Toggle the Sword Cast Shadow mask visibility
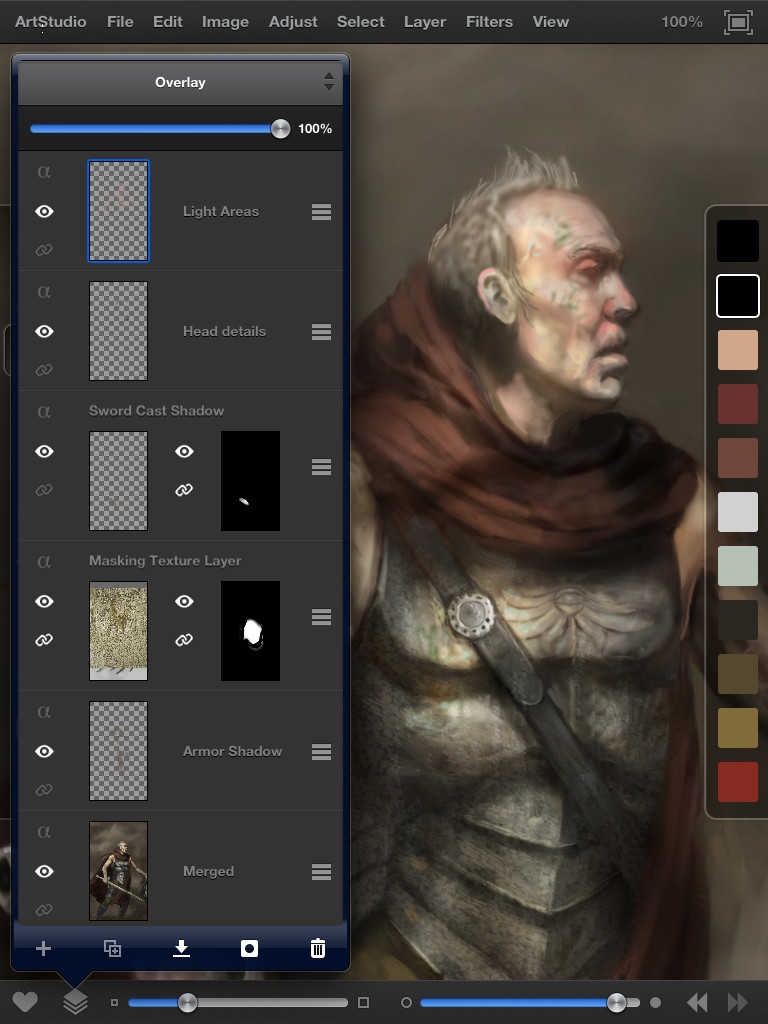The height and width of the screenshot is (1024, 768). click(184, 451)
